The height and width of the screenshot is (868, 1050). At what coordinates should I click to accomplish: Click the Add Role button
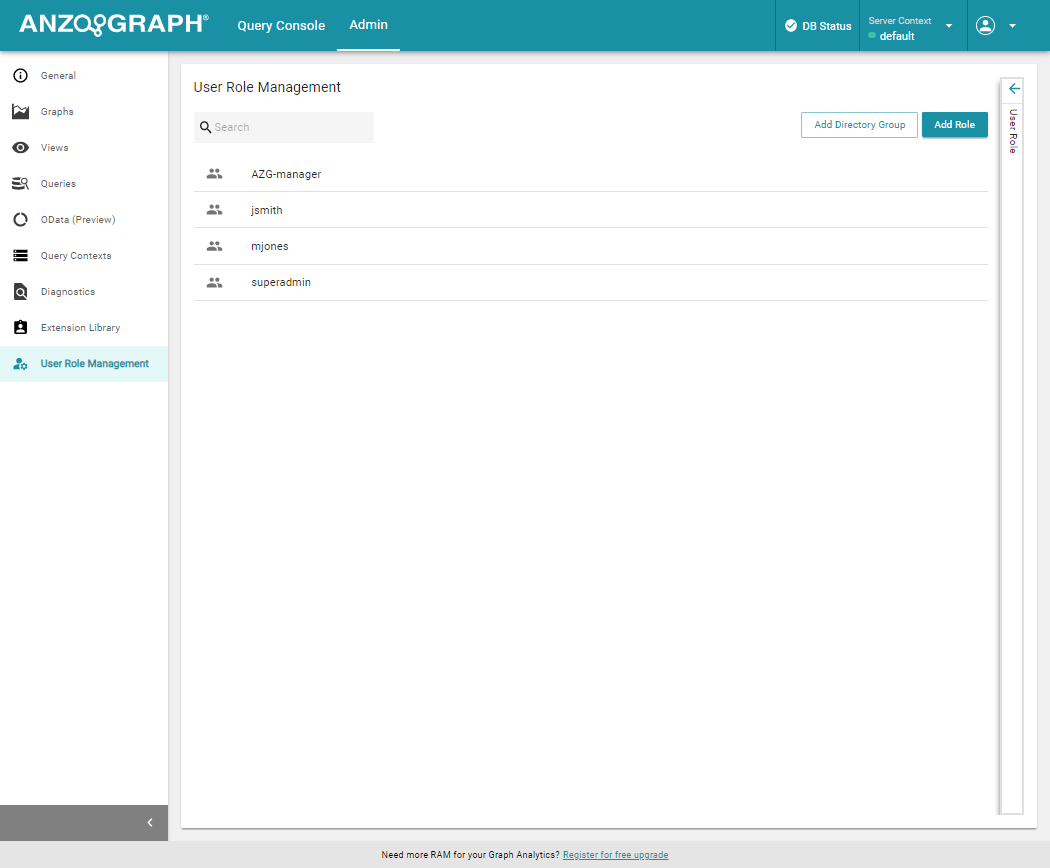coord(954,125)
